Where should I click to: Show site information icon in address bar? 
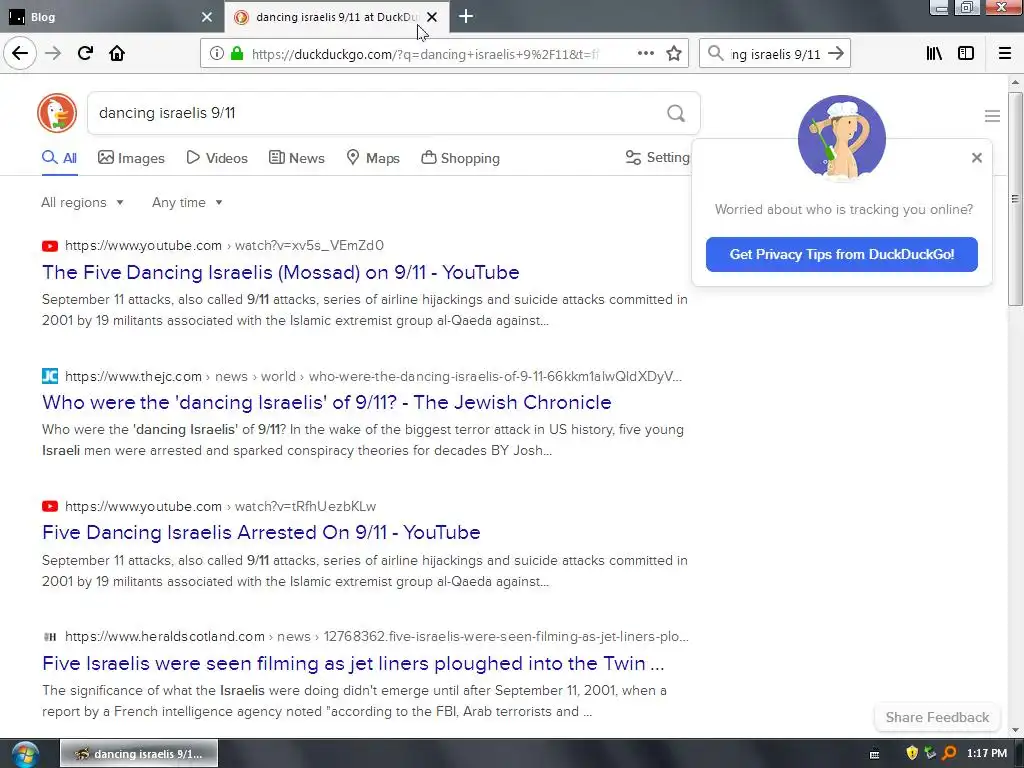point(216,54)
